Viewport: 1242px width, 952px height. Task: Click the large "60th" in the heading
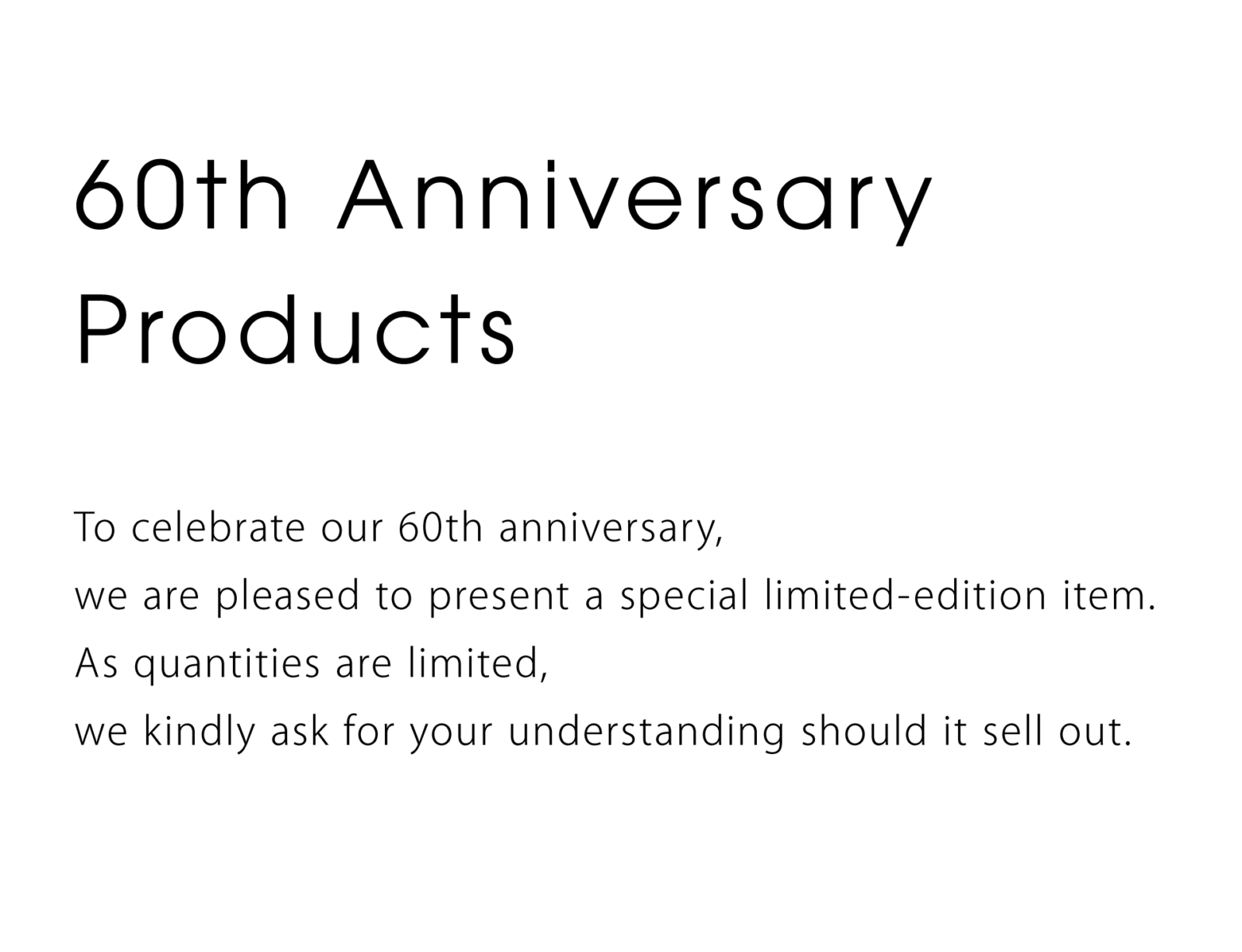click(x=182, y=196)
